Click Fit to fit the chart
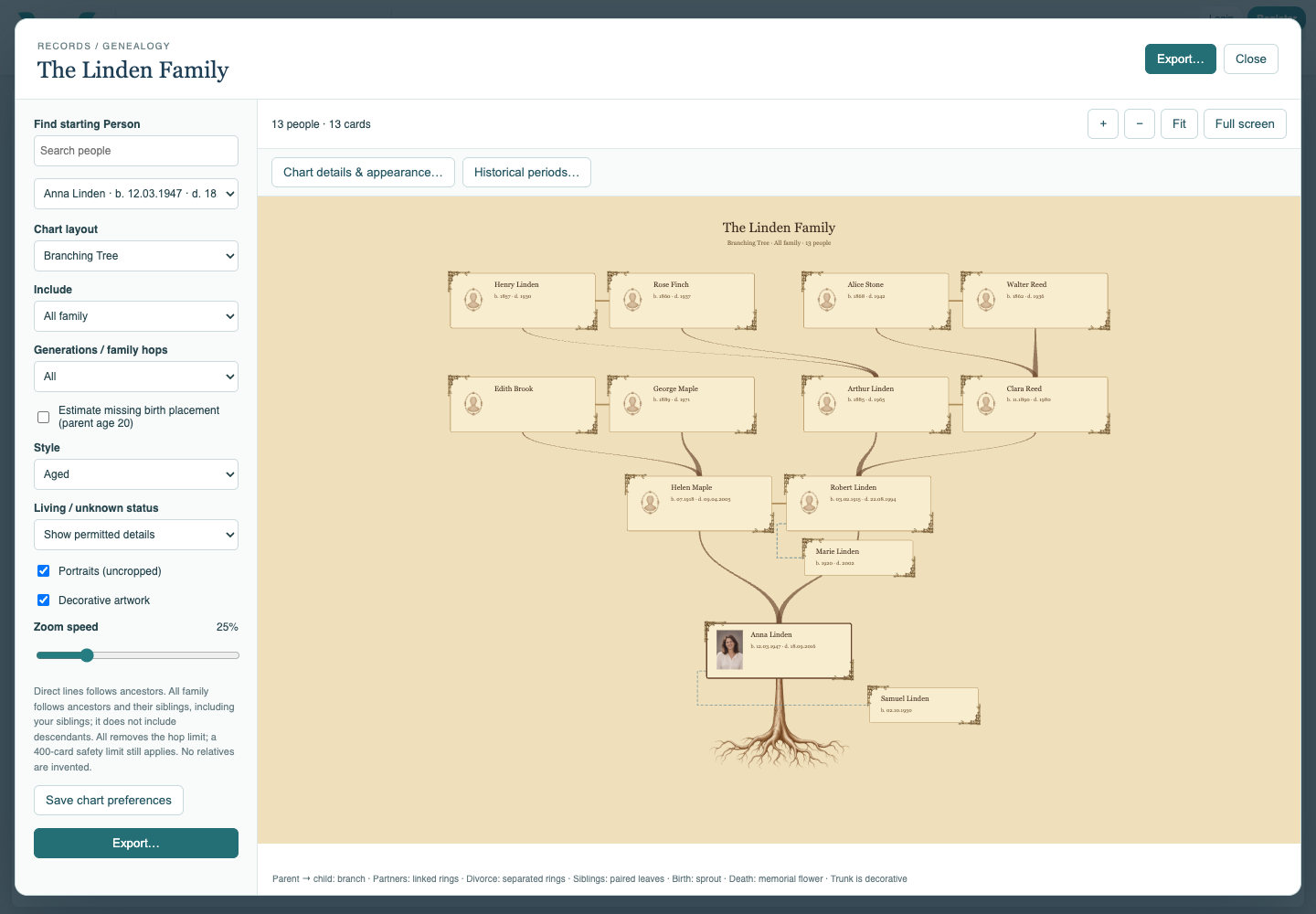 click(1179, 123)
